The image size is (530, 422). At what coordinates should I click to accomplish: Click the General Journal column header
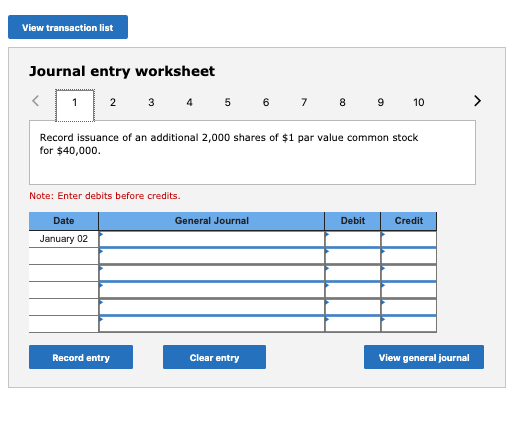point(212,221)
